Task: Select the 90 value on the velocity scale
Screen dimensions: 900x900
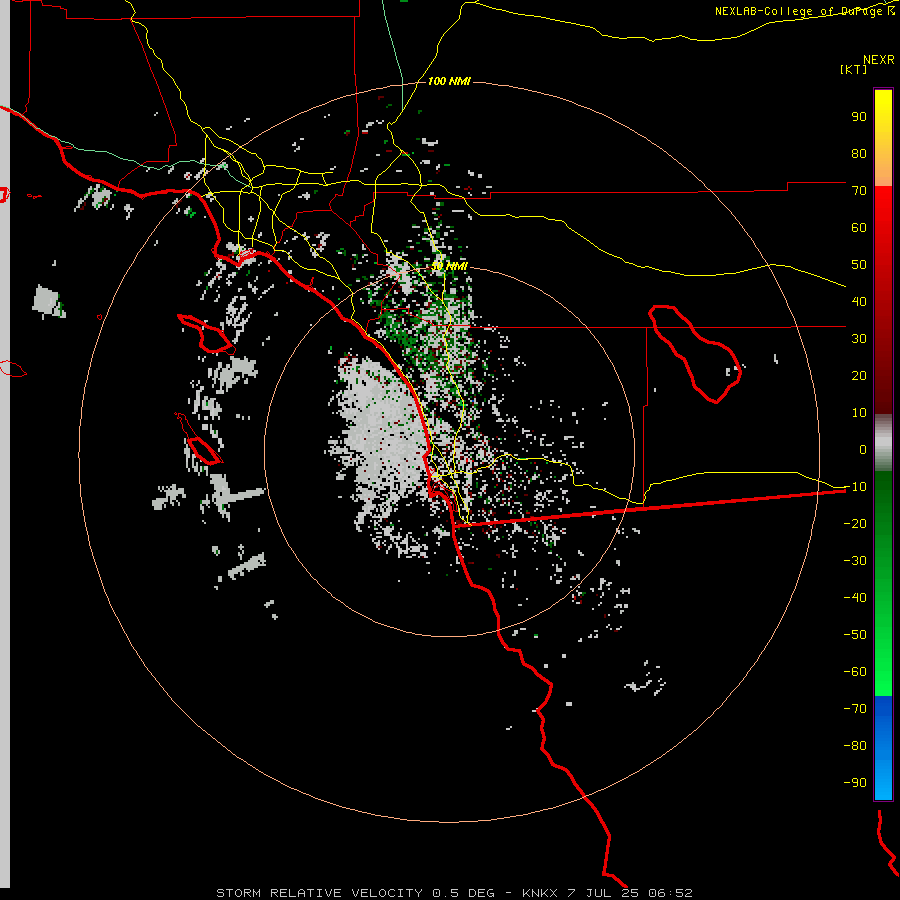Action: [x=859, y=117]
